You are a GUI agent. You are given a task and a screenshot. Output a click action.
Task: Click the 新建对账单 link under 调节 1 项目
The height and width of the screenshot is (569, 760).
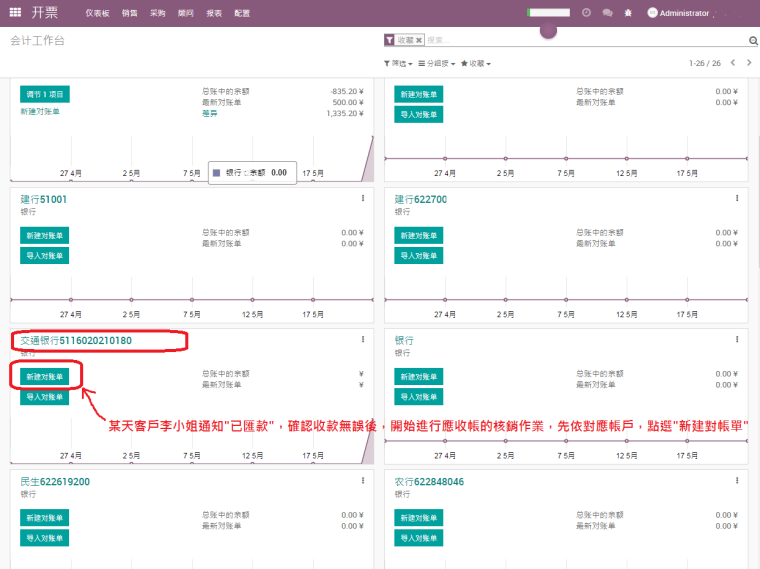click(40, 111)
